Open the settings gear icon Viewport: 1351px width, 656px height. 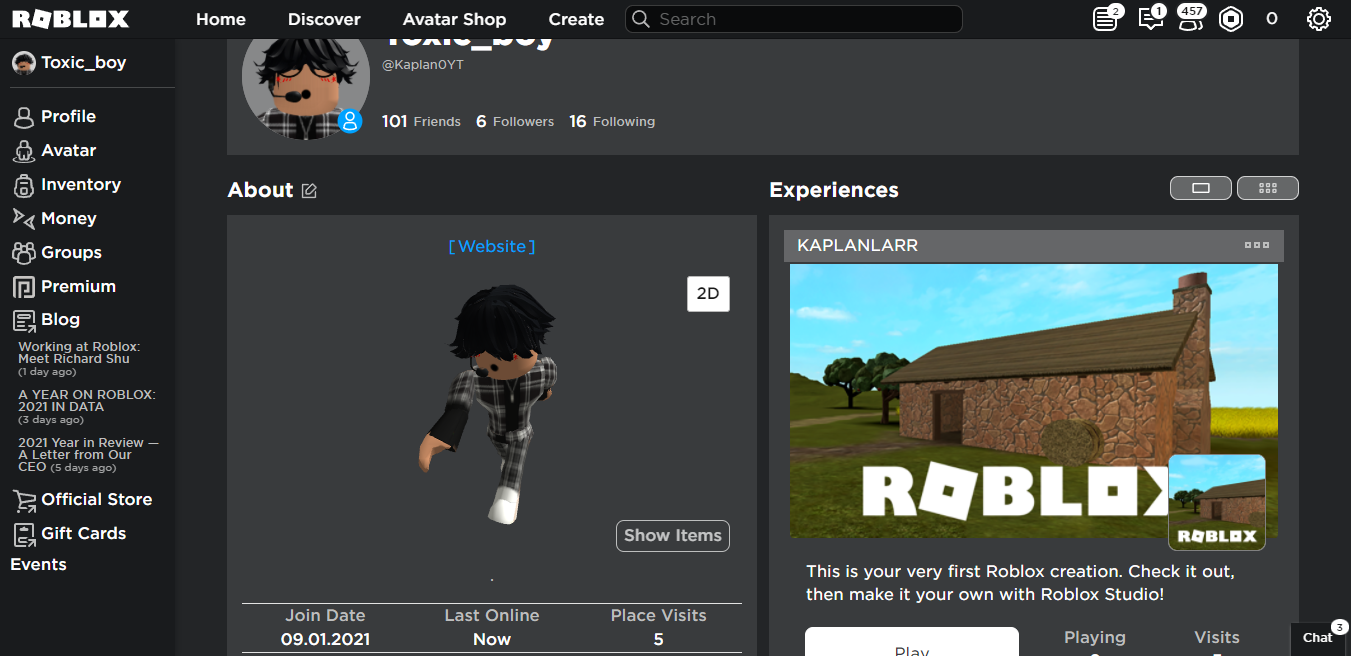[x=1319, y=19]
